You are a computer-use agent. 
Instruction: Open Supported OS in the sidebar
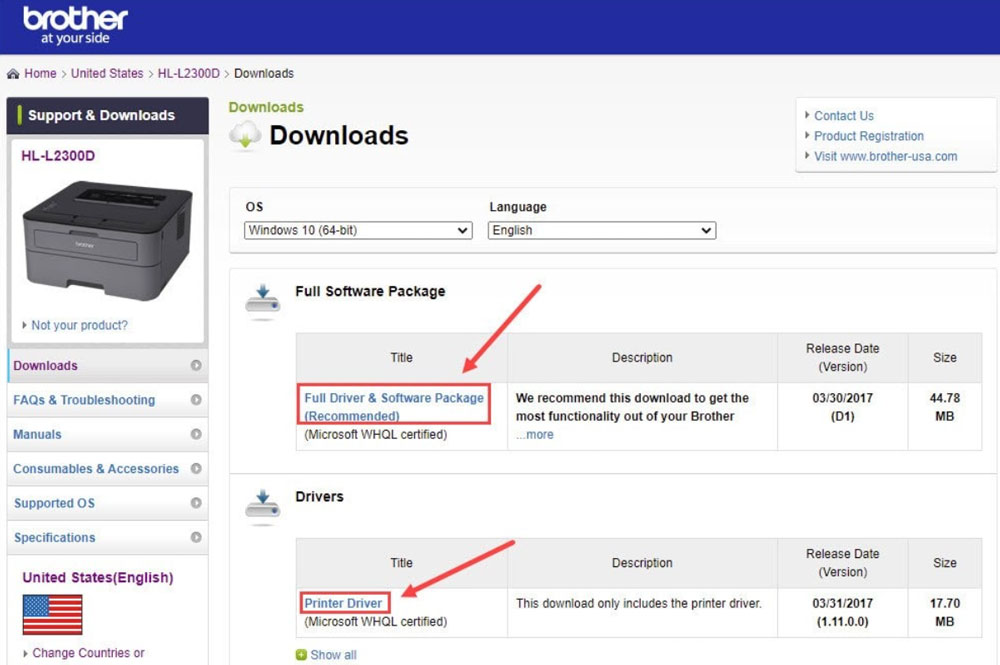(x=107, y=503)
